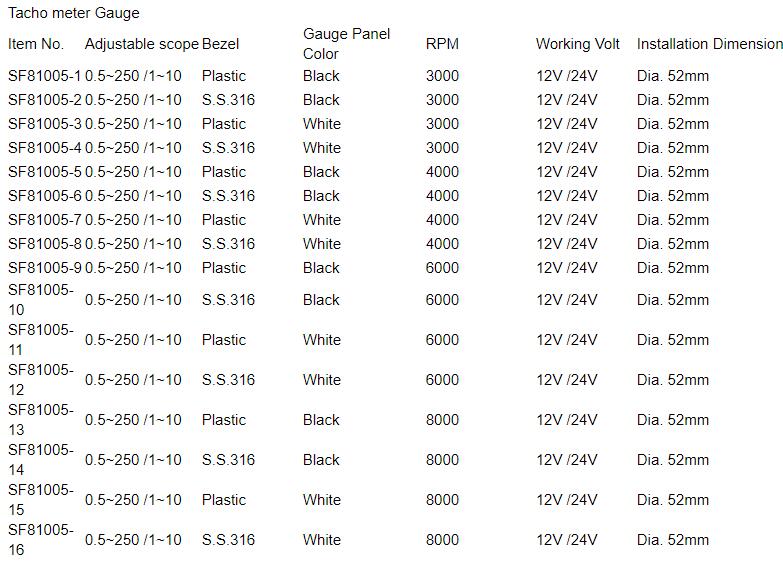Select the working volt cell for SF81005-14

click(566, 460)
